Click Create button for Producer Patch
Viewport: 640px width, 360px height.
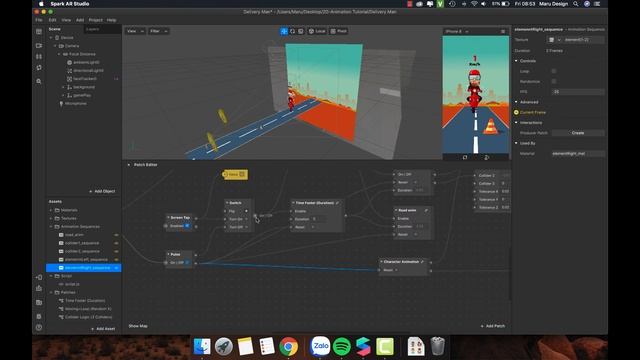(x=578, y=133)
